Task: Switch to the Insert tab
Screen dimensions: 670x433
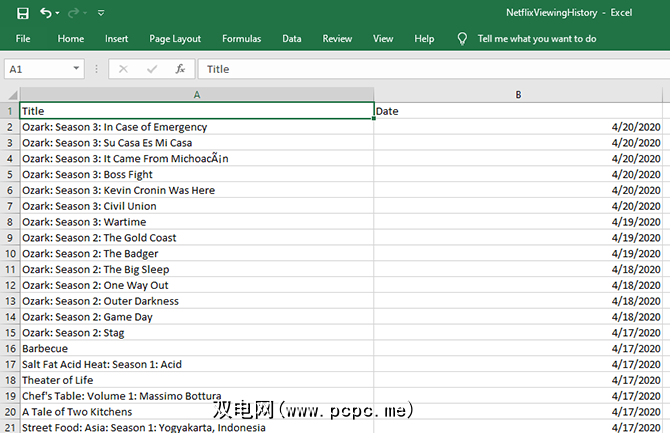Action: pos(116,39)
